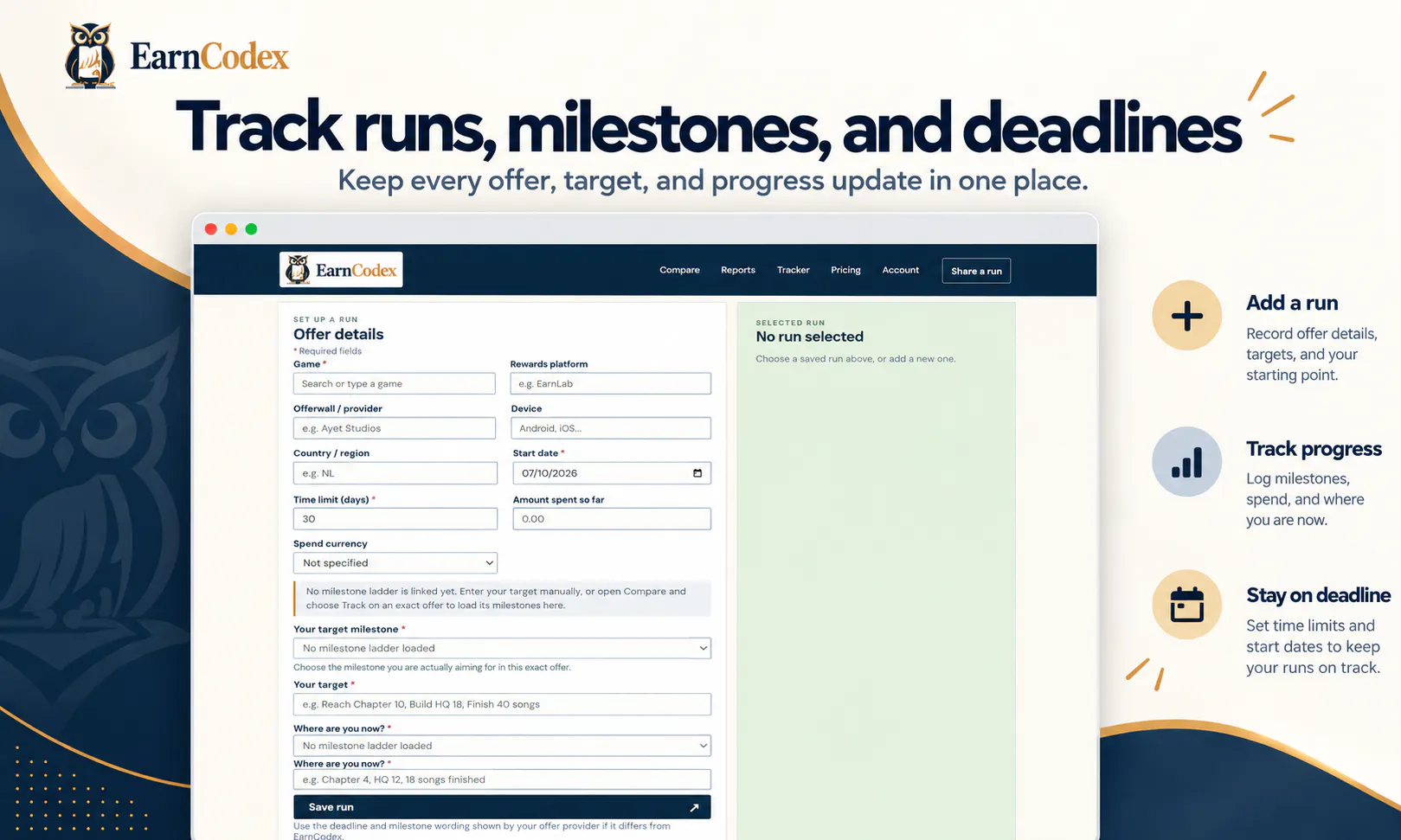
Task: Click the Add a run plus icon
Action: 1186,316
